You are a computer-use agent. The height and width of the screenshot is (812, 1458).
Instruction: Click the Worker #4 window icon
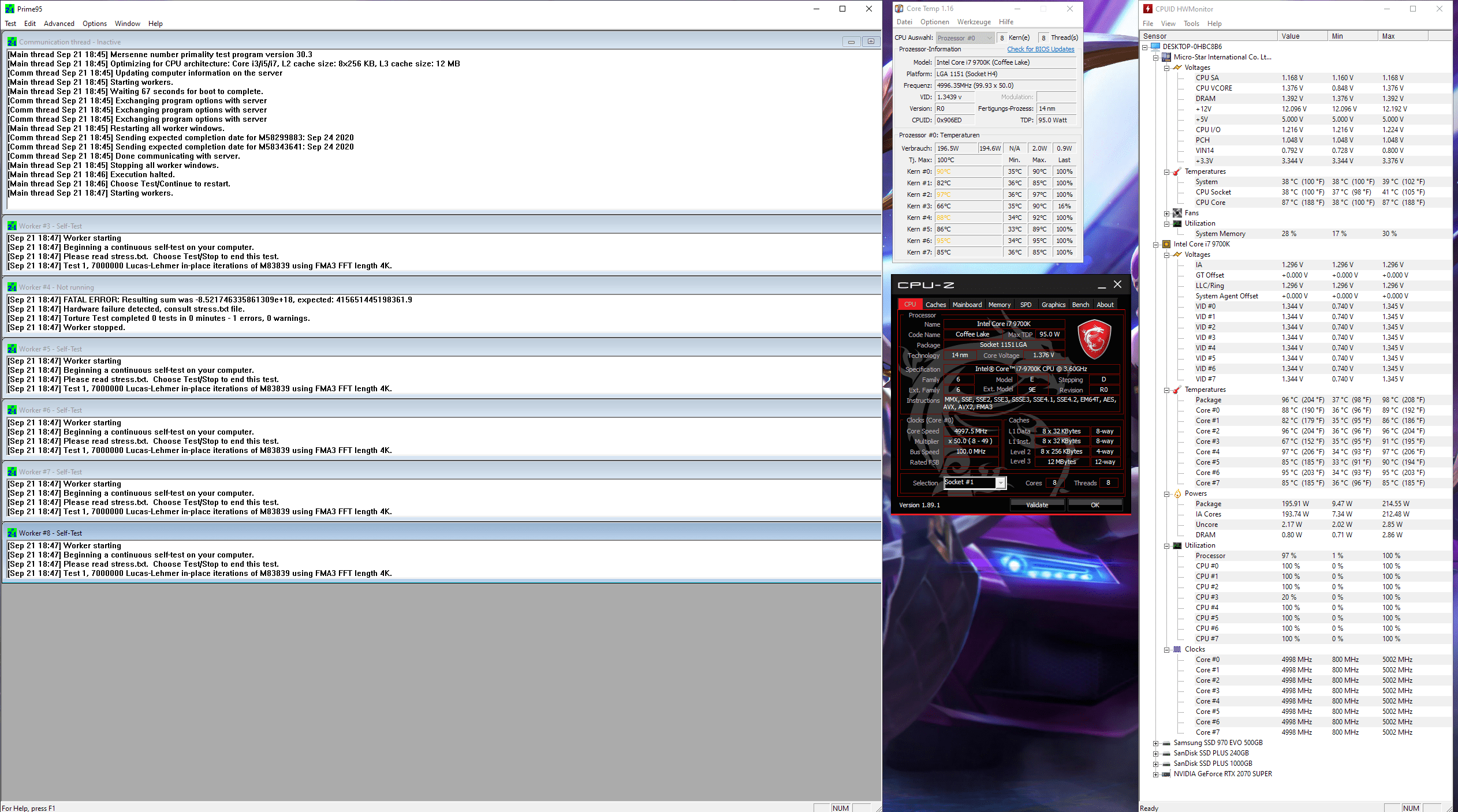pyautogui.click(x=12, y=287)
